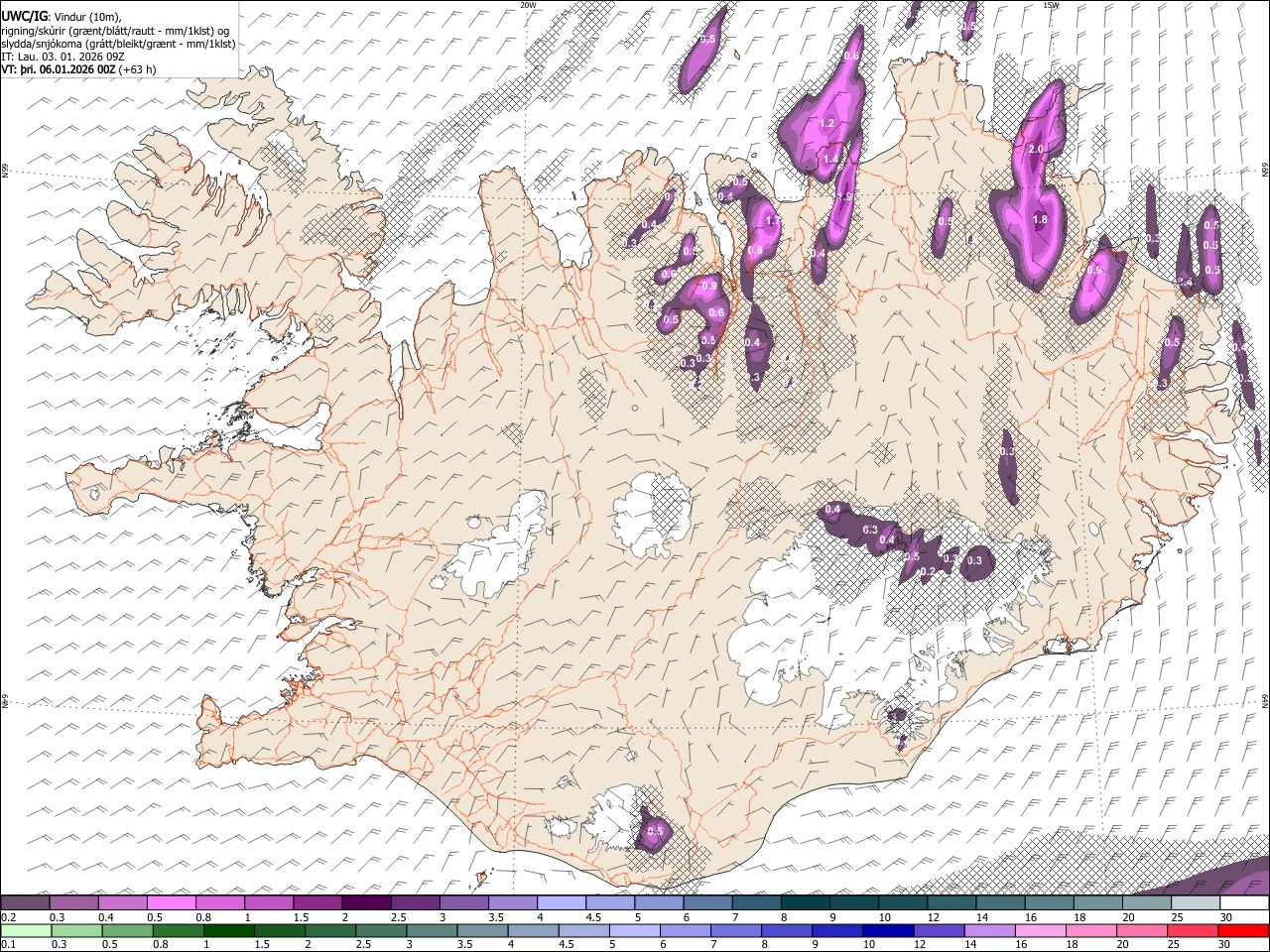1270x952 pixels.
Task: Click the "14" label in the upper scale
Action: (981, 917)
